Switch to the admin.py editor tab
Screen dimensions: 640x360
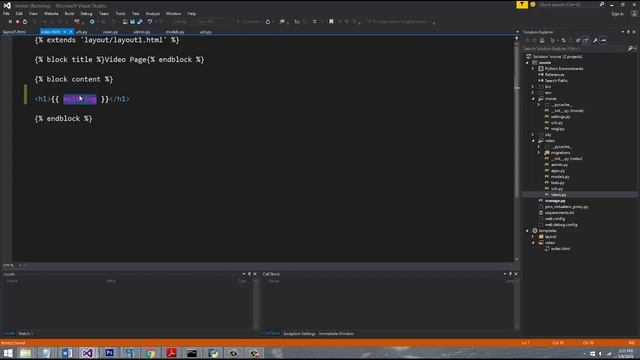tap(142, 32)
